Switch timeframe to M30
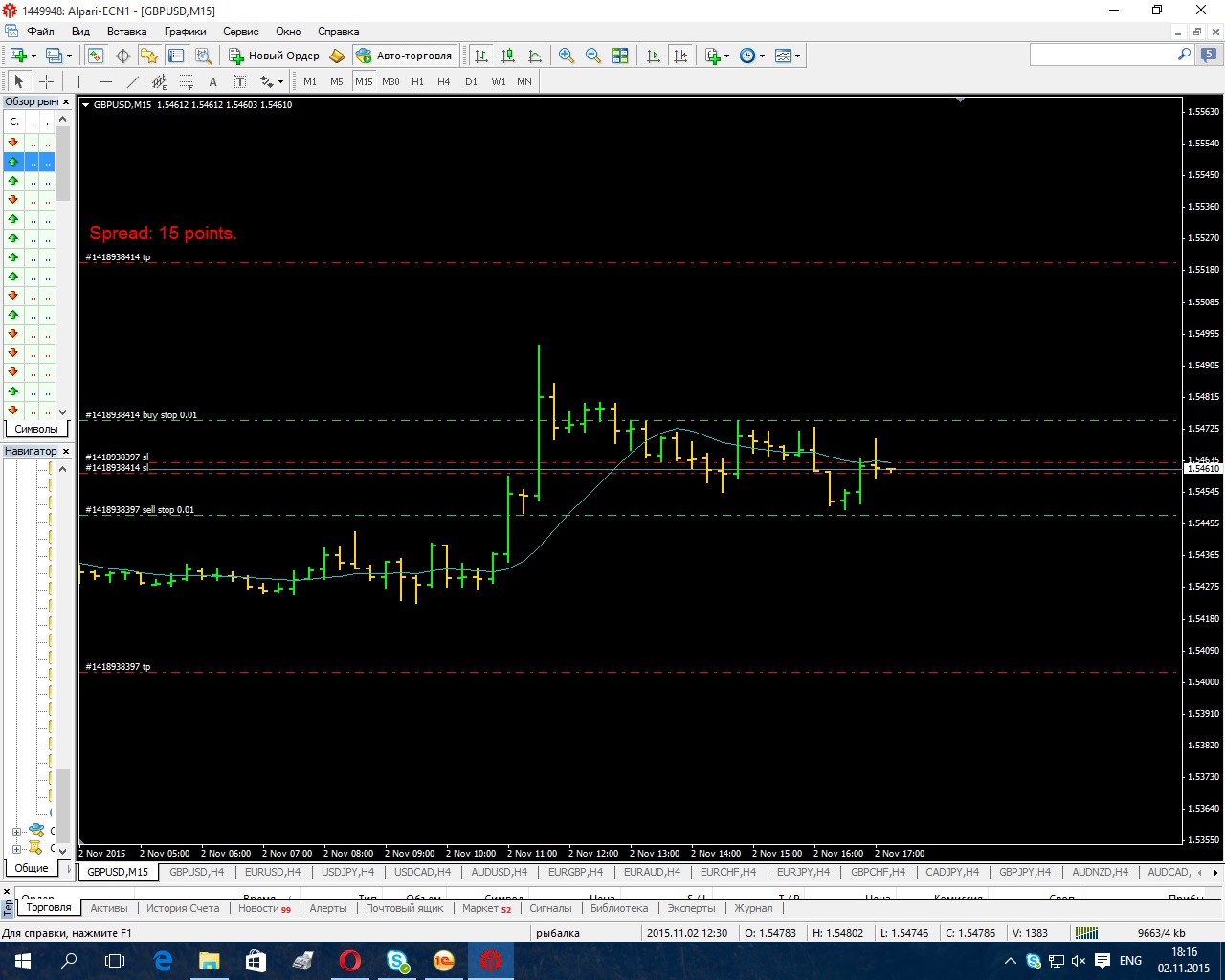Viewport: 1225px width, 980px height. [x=390, y=81]
